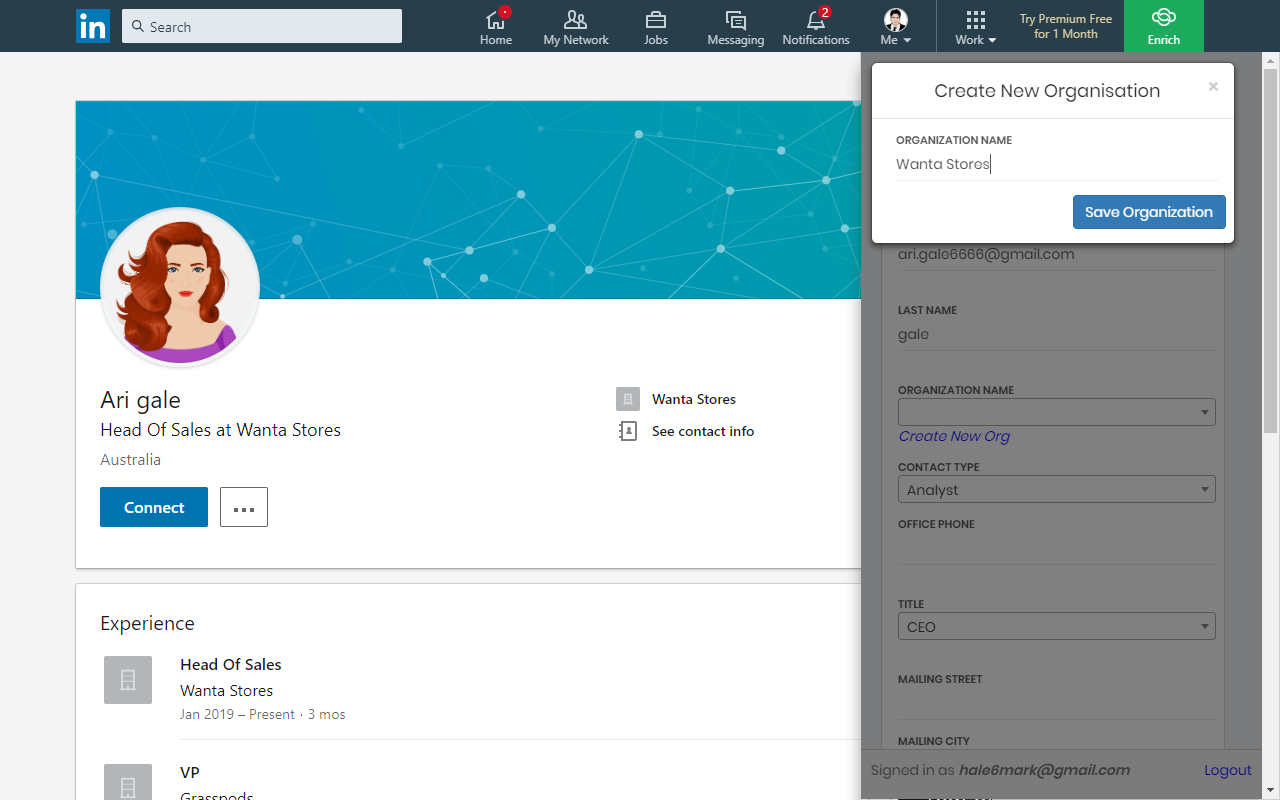Click the LinkedIn Search field
1280x800 pixels.
click(x=262, y=27)
